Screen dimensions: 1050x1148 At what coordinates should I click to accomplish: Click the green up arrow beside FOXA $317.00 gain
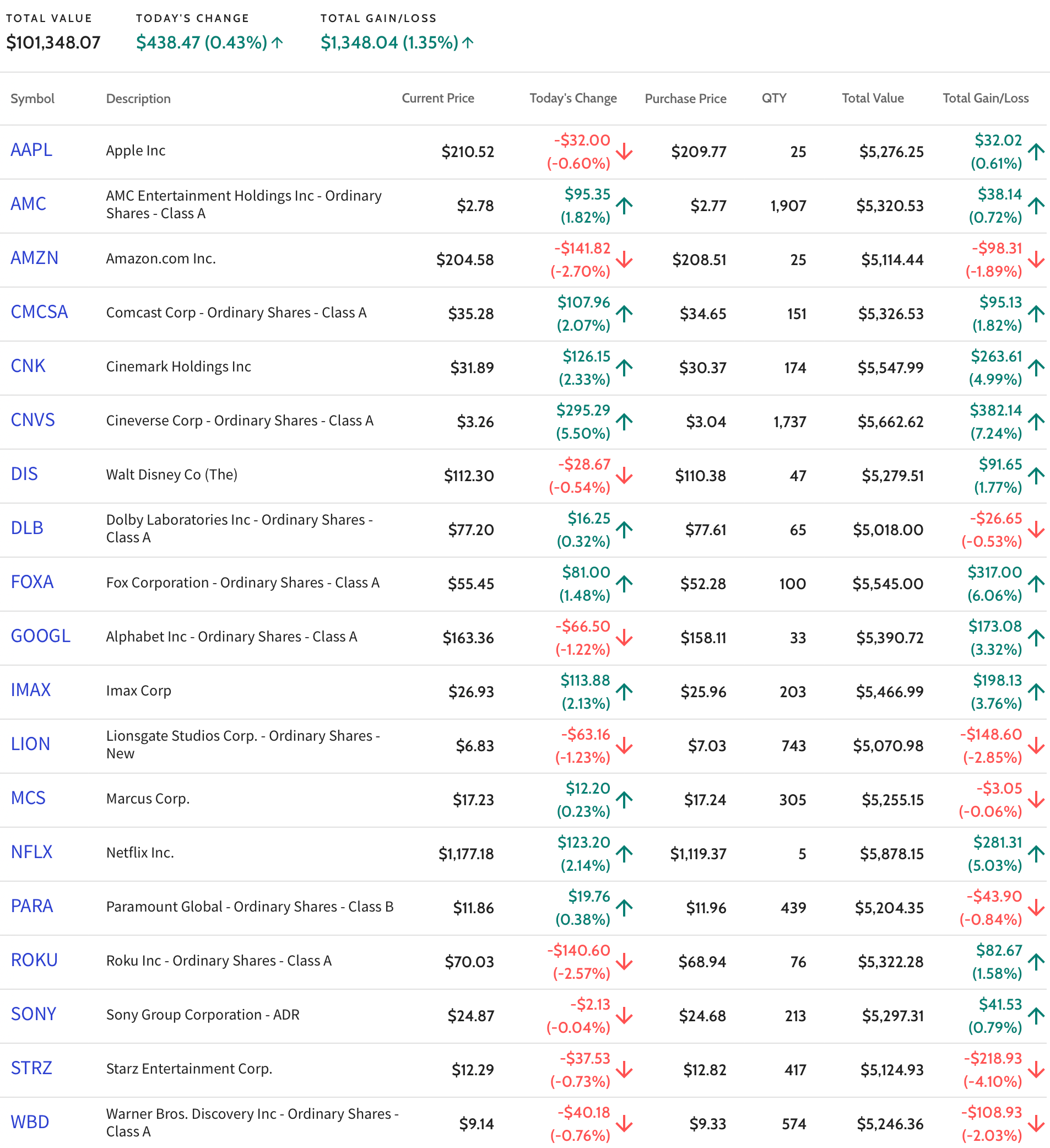point(1036,584)
